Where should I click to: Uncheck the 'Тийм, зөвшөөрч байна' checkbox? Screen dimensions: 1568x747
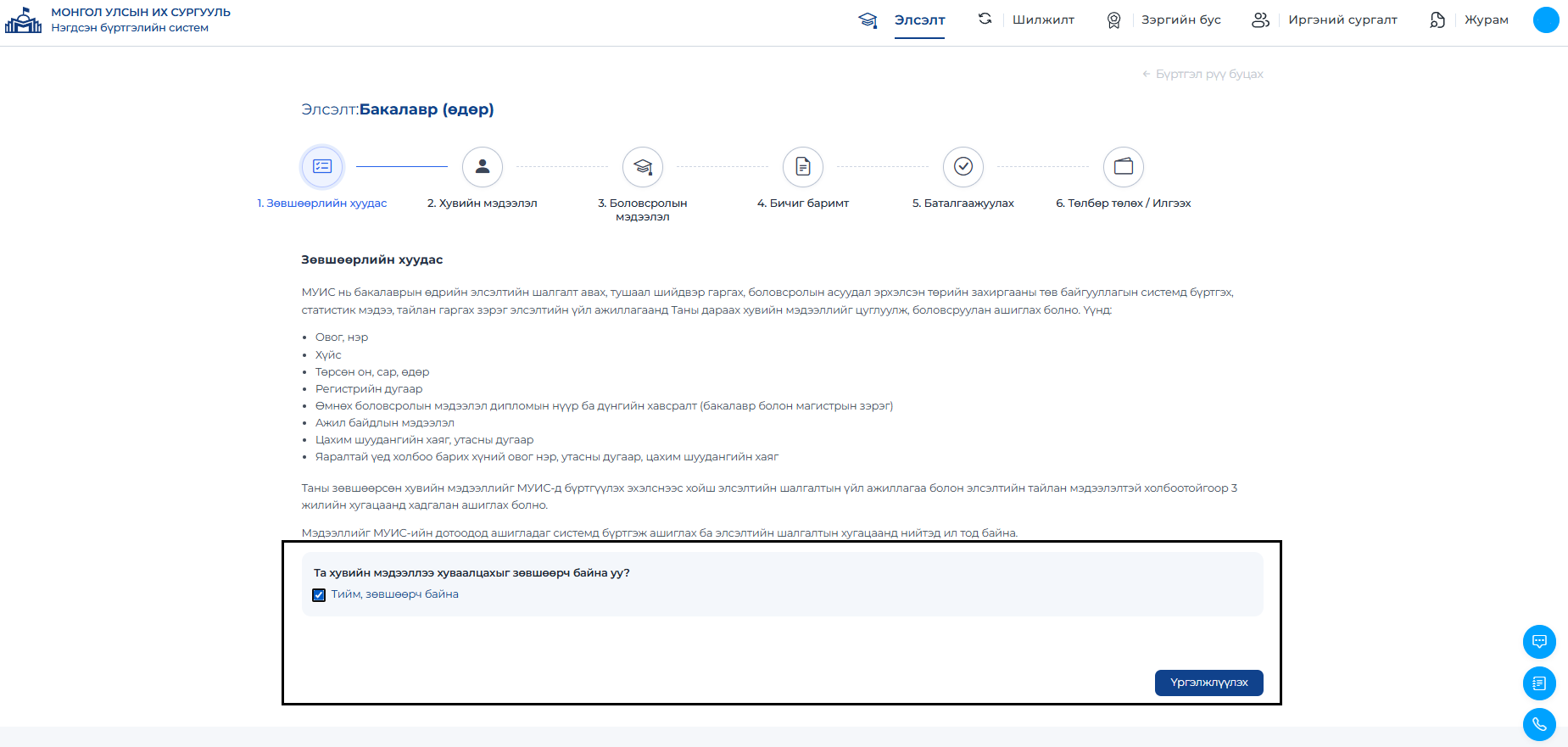[319, 595]
